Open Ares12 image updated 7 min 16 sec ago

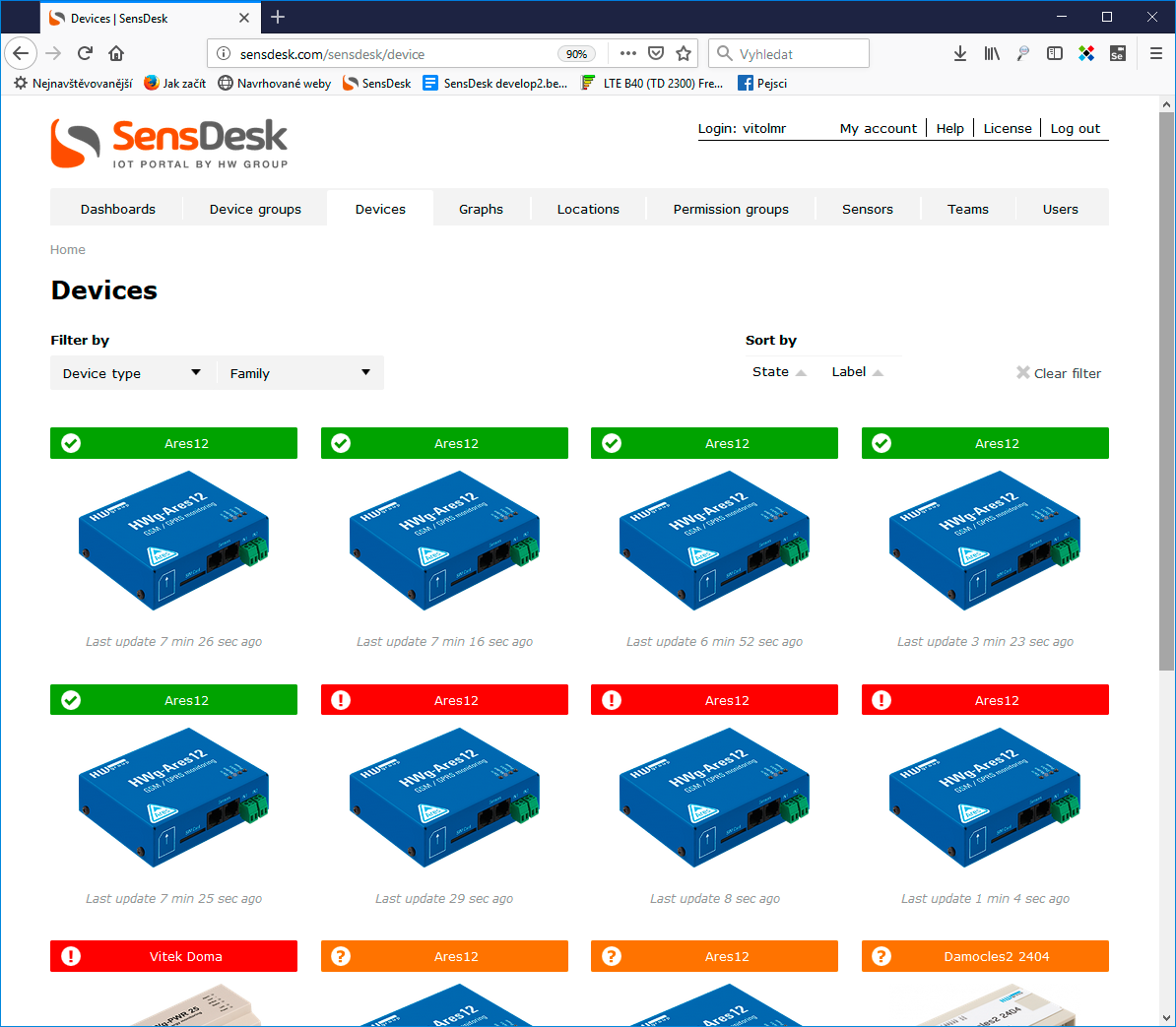tap(444, 541)
